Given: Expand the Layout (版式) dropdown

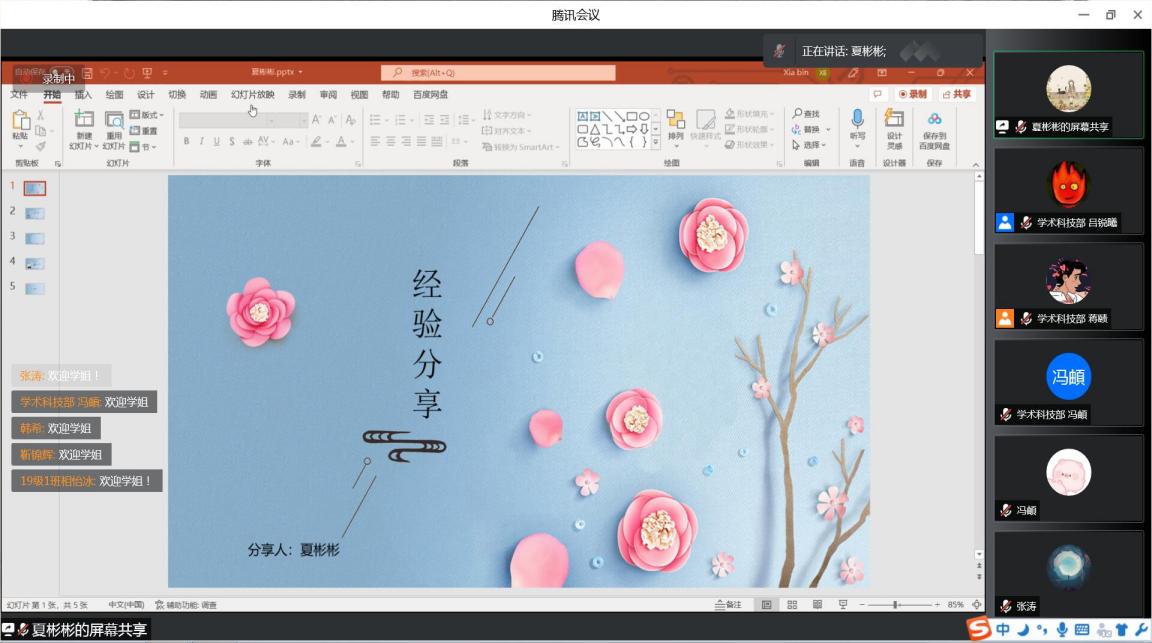Looking at the screenshot, I should click(148, 115).
